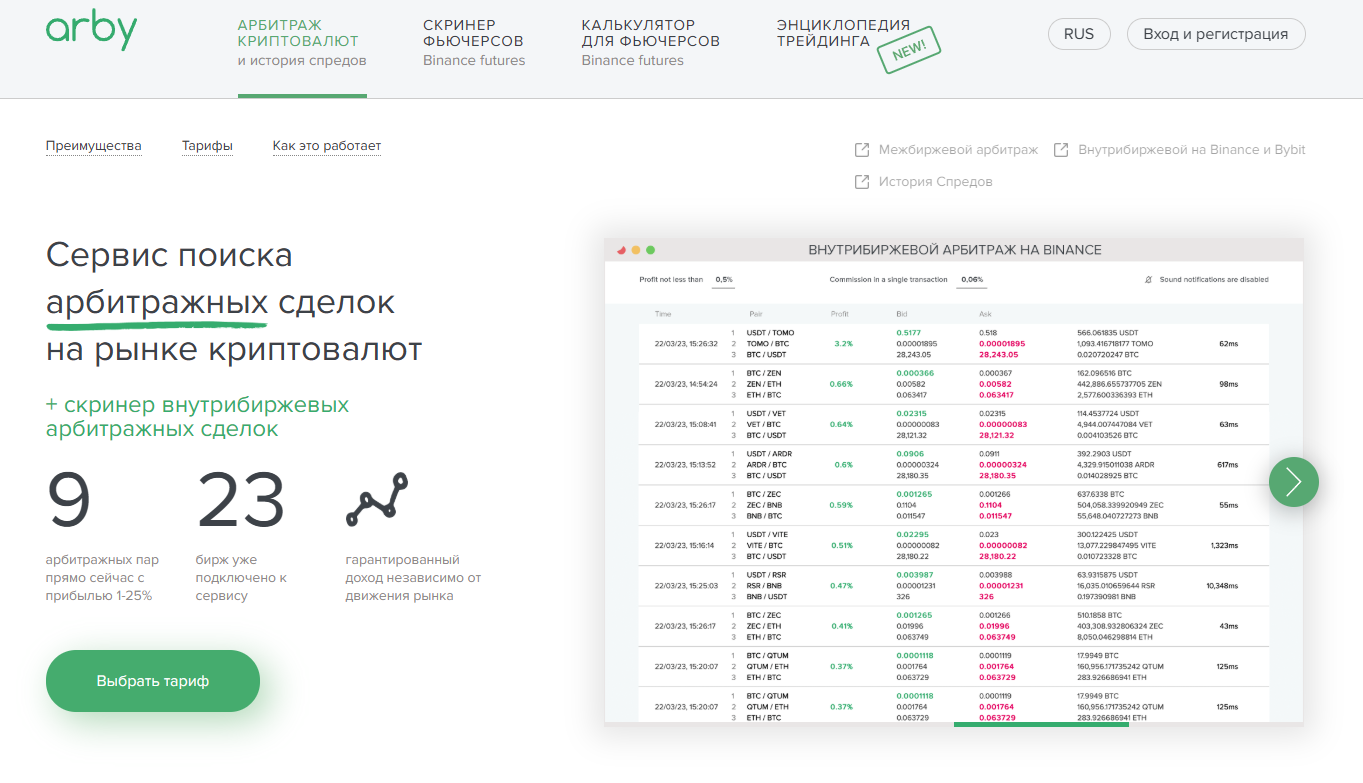Click the timestamp 22/03/23, 15:13:52
The width and height of the screenshot is (1363, 783).
[x=686, y=465]
